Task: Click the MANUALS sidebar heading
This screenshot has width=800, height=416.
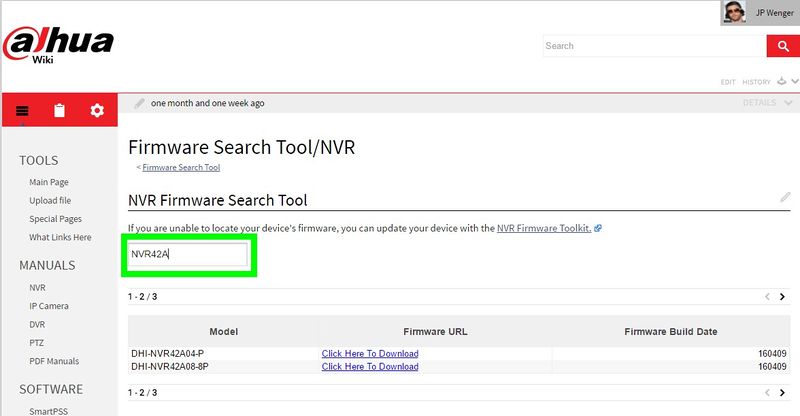Action: (x=47, y=265)
